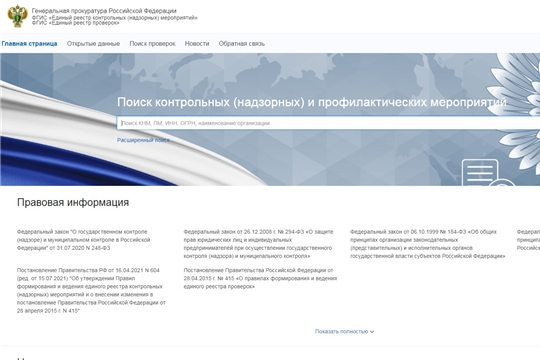Click the banner heading Поиск контрольных мероприятий
This screenshot has width=540, height=360.
(312, 102)
